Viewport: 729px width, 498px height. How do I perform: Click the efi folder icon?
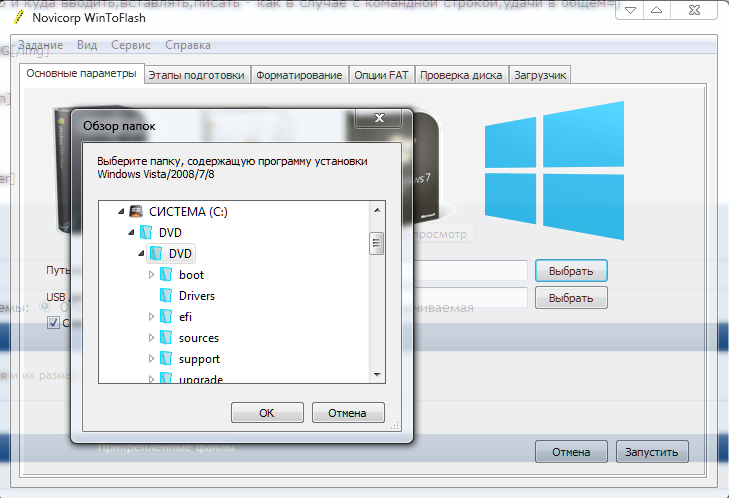[166, 316]
